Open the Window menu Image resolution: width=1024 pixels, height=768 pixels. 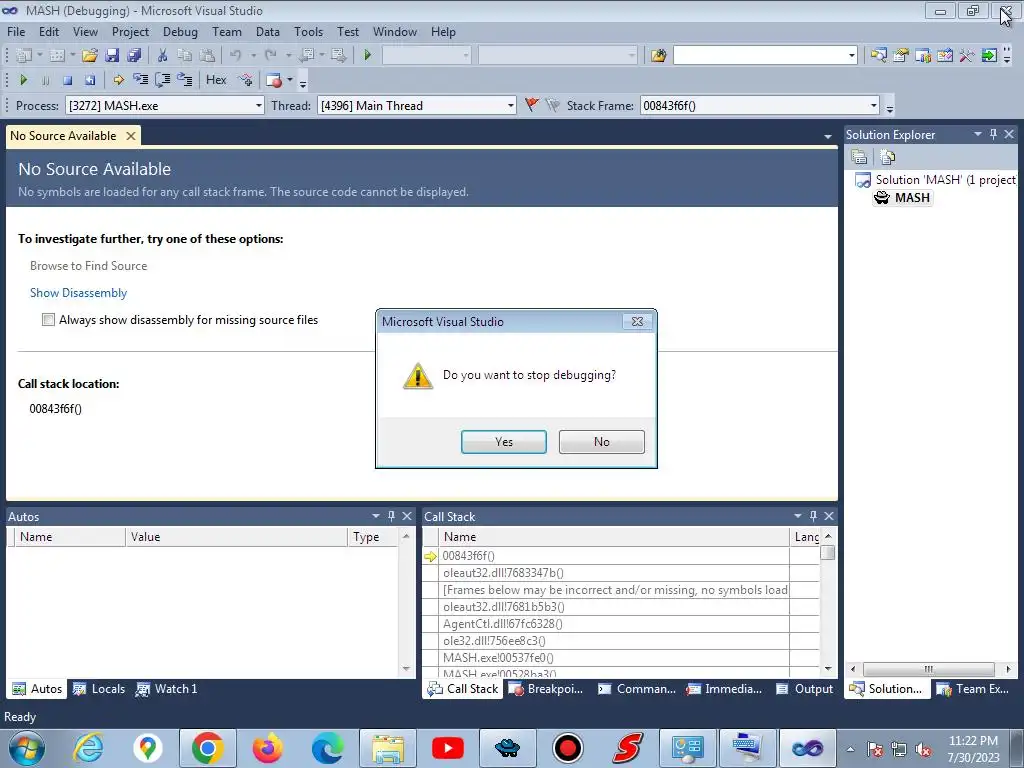coord(394,31)
